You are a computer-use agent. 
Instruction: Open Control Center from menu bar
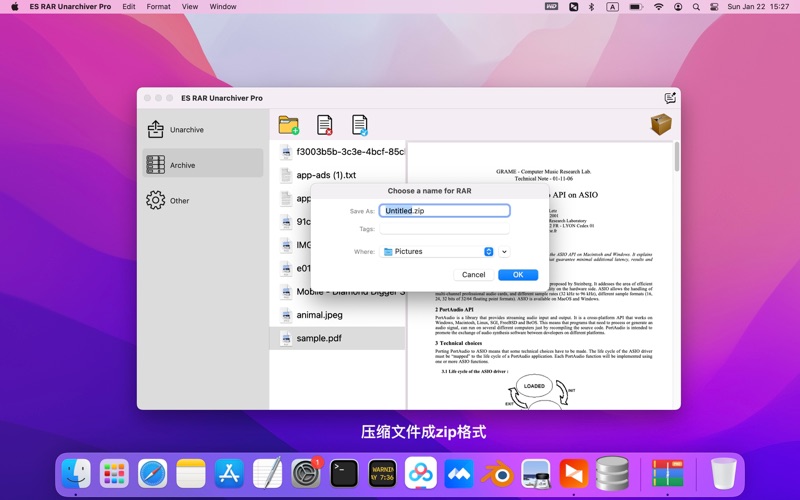[714, 7]
